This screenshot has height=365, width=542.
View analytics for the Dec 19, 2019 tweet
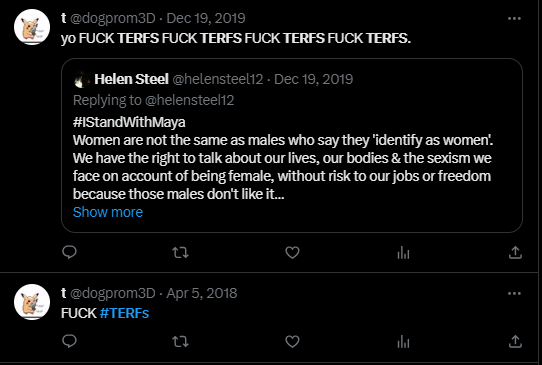point(403,253)
